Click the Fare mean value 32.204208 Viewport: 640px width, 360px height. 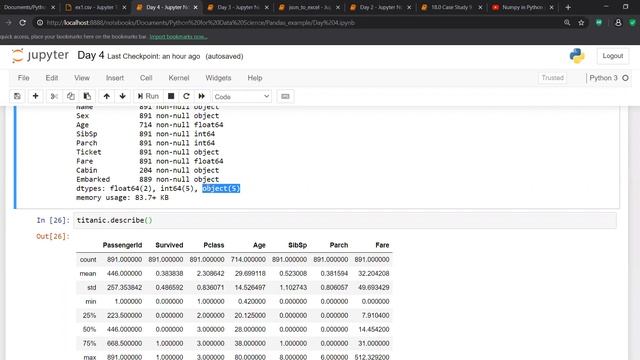[373, 273]
